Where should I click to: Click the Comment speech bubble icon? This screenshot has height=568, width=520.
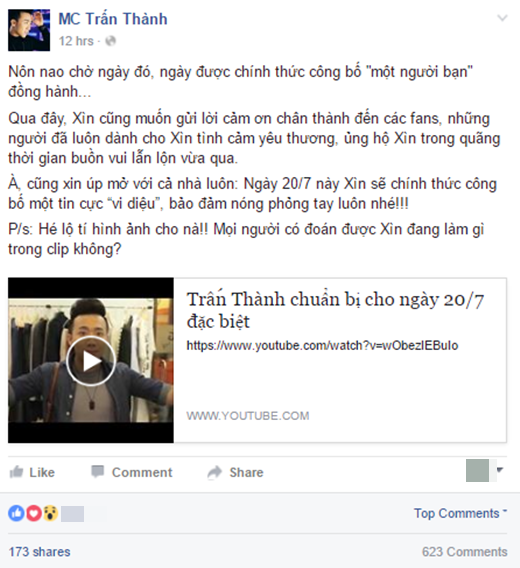point(97,472)
